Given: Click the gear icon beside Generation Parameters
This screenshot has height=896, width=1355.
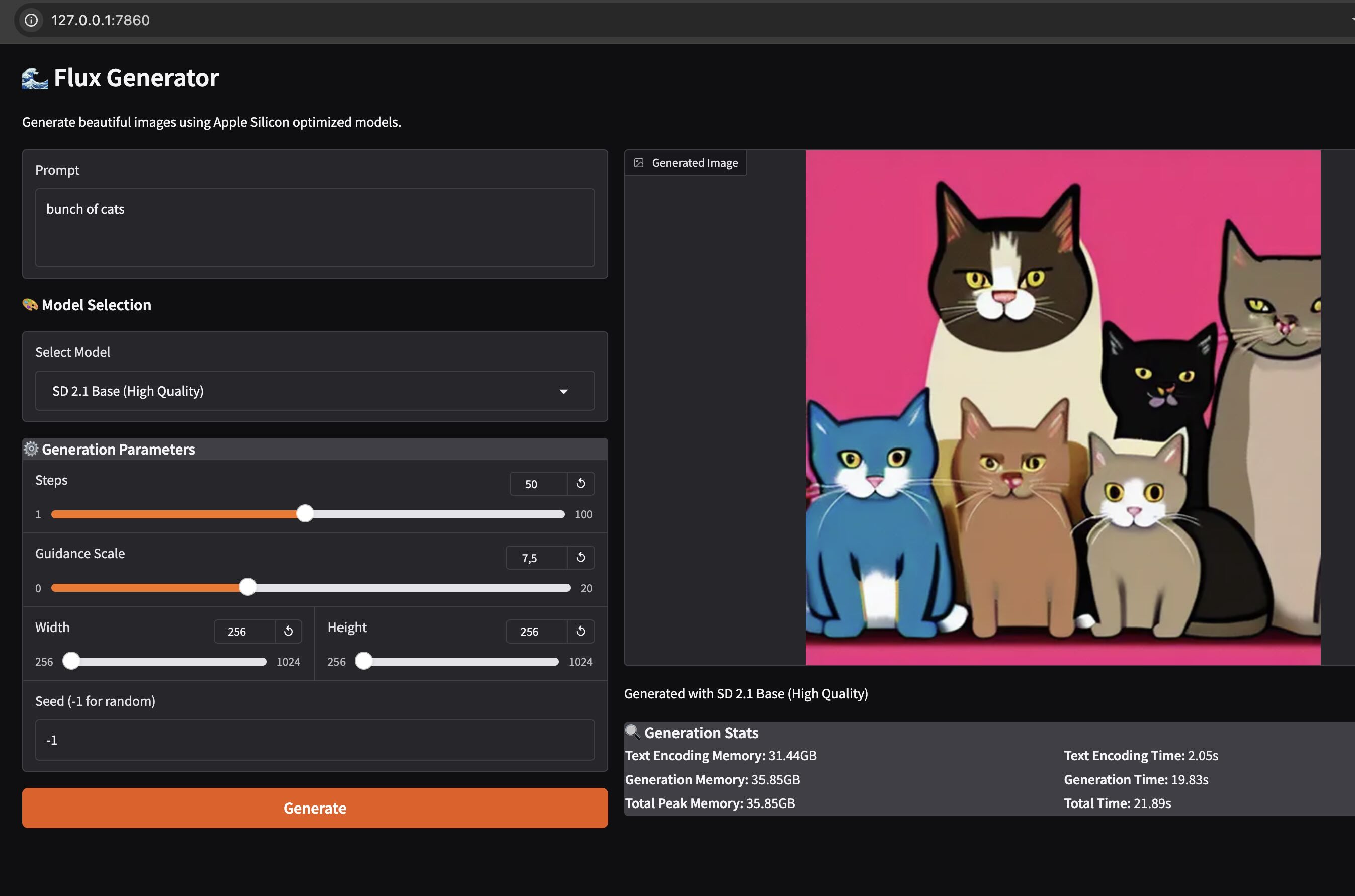Looking at the screenshot, I should click(31, 449).
